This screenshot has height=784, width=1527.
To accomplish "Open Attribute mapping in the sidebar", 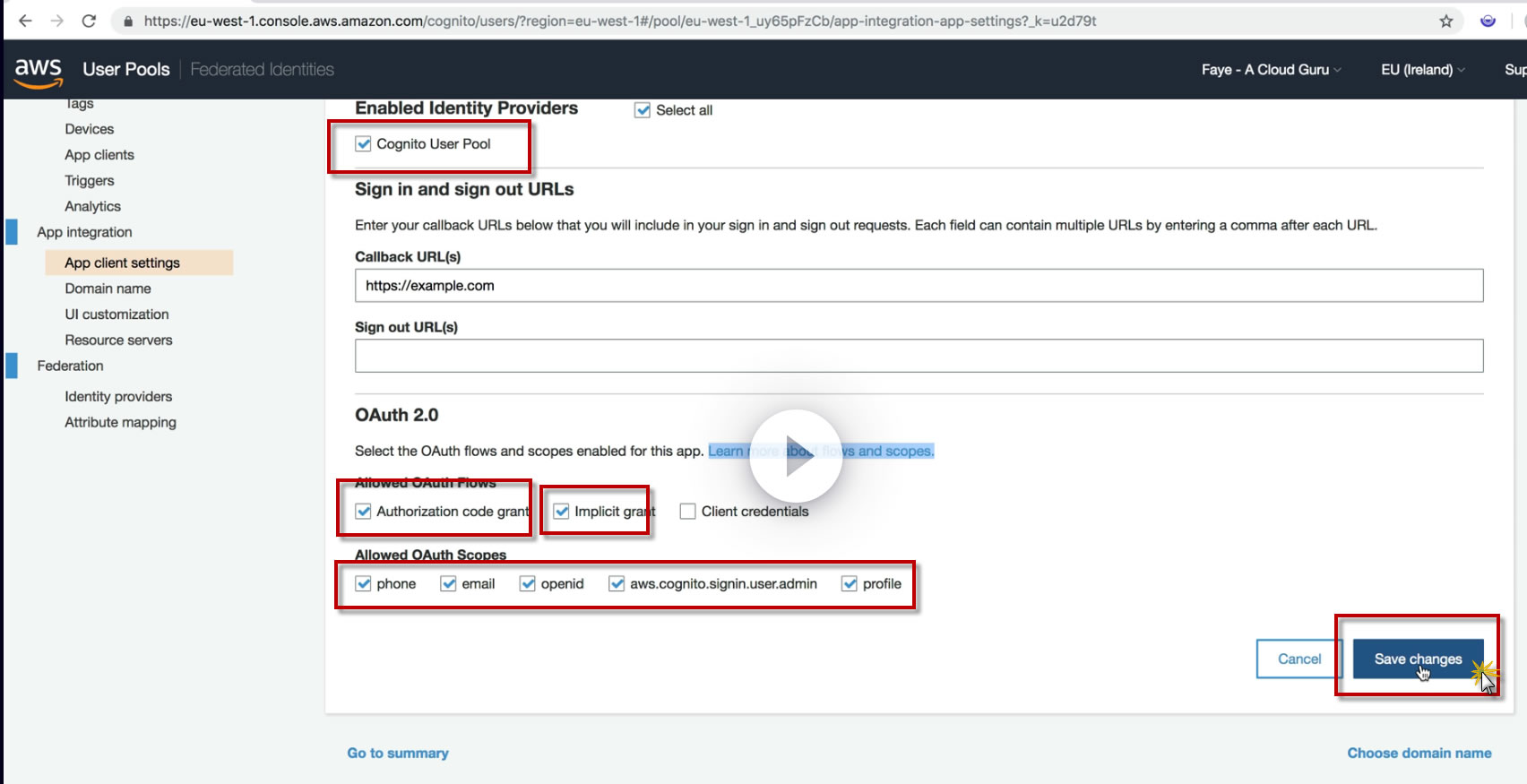I will point(120,423).
